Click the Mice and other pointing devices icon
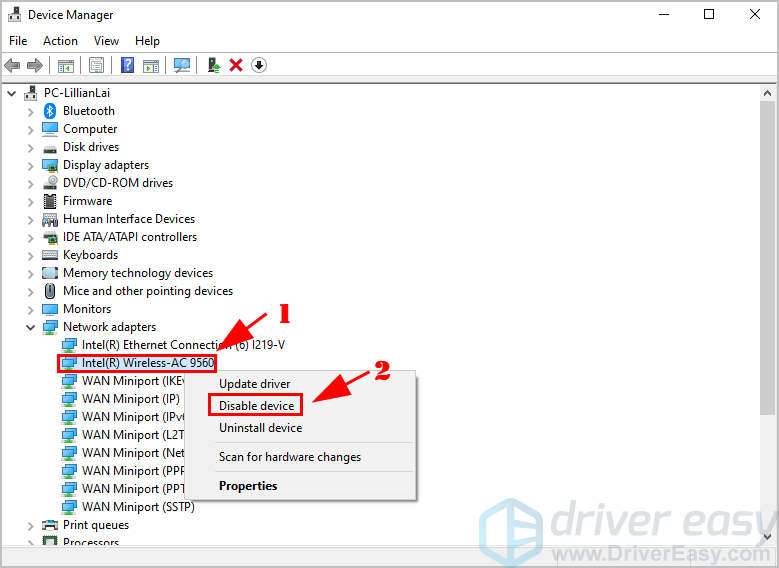 coord(50,291)
